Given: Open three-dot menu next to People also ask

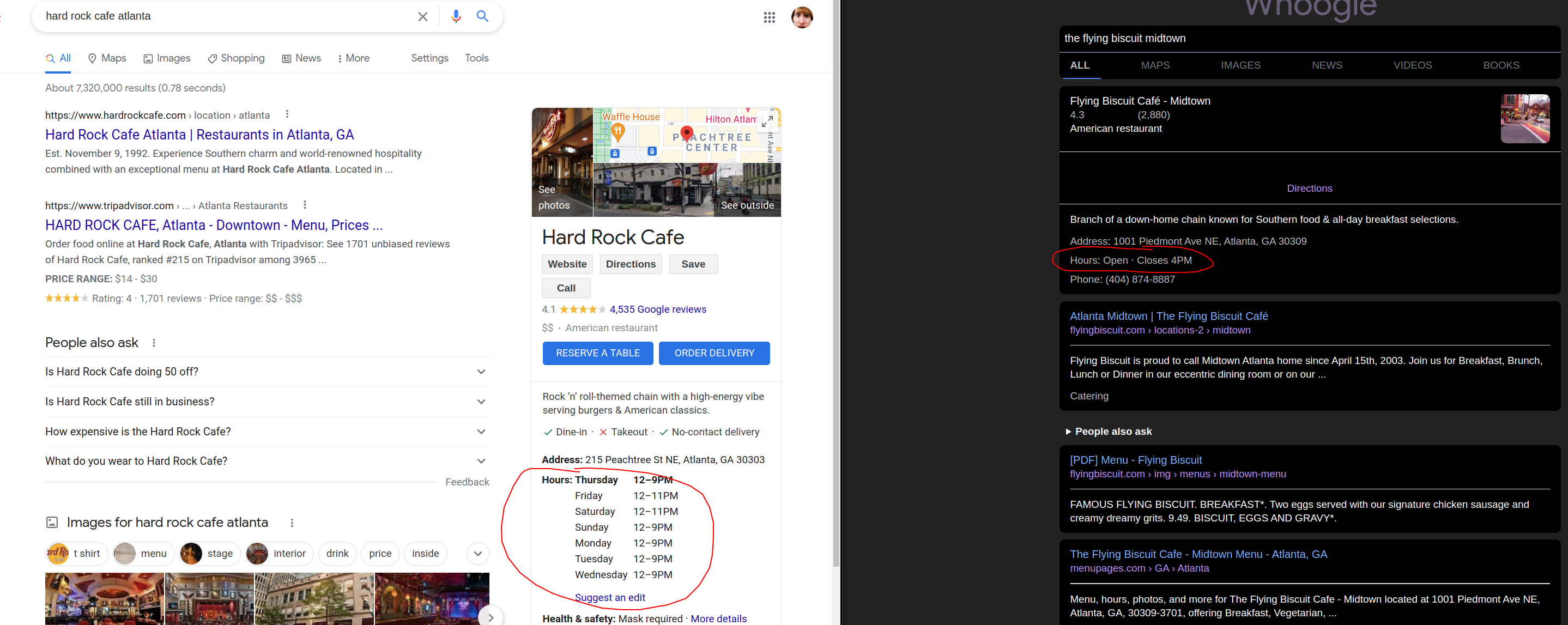Looking at the screenshot, I should (154, 343).
